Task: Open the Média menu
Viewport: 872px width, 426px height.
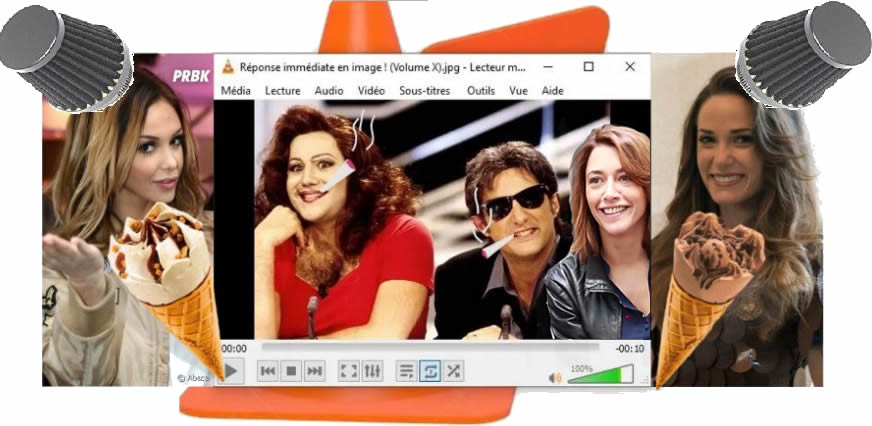Action: coord(236,90)
